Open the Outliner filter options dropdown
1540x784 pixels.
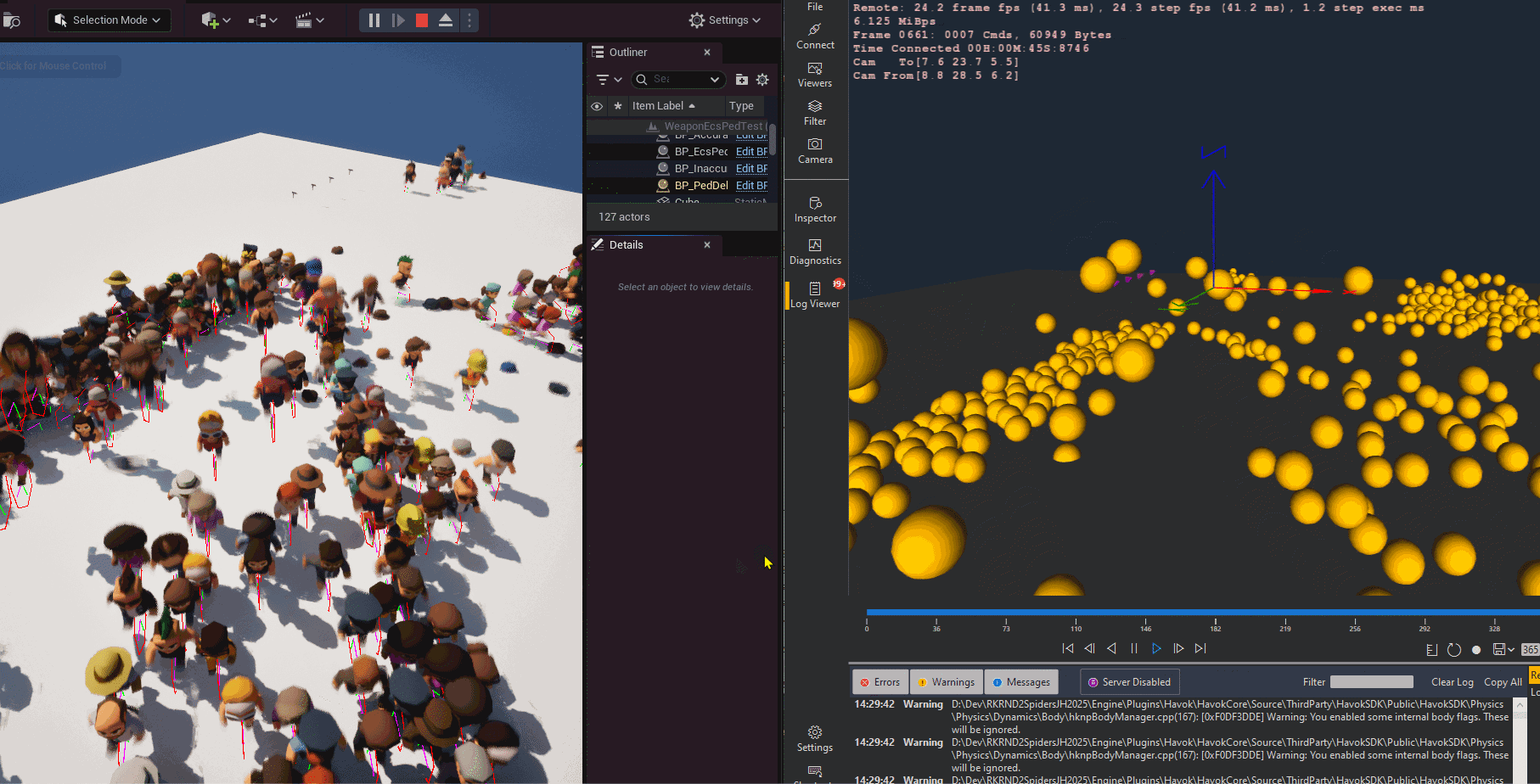tap(609, 80)
